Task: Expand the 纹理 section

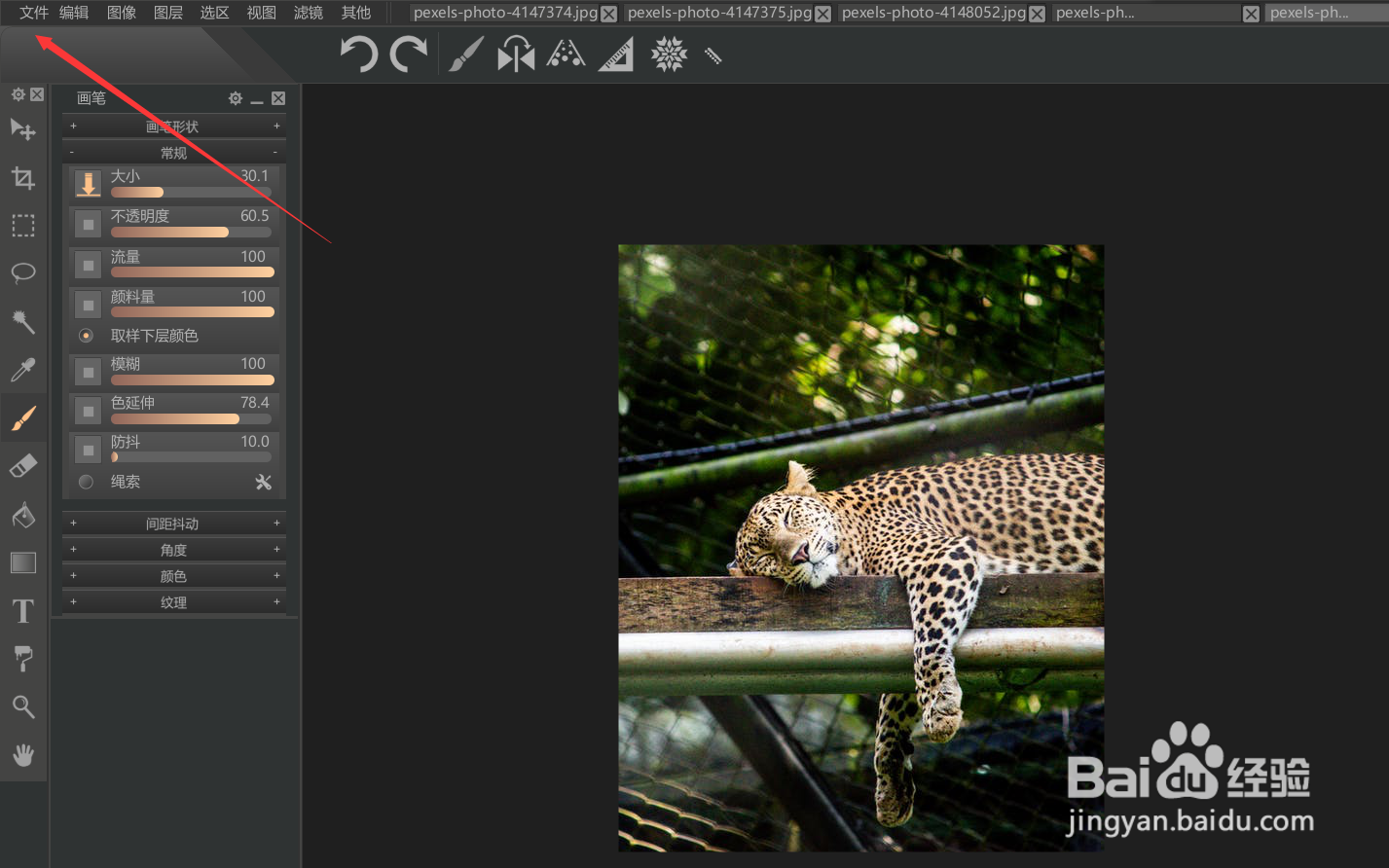Action: pos(173,602)
